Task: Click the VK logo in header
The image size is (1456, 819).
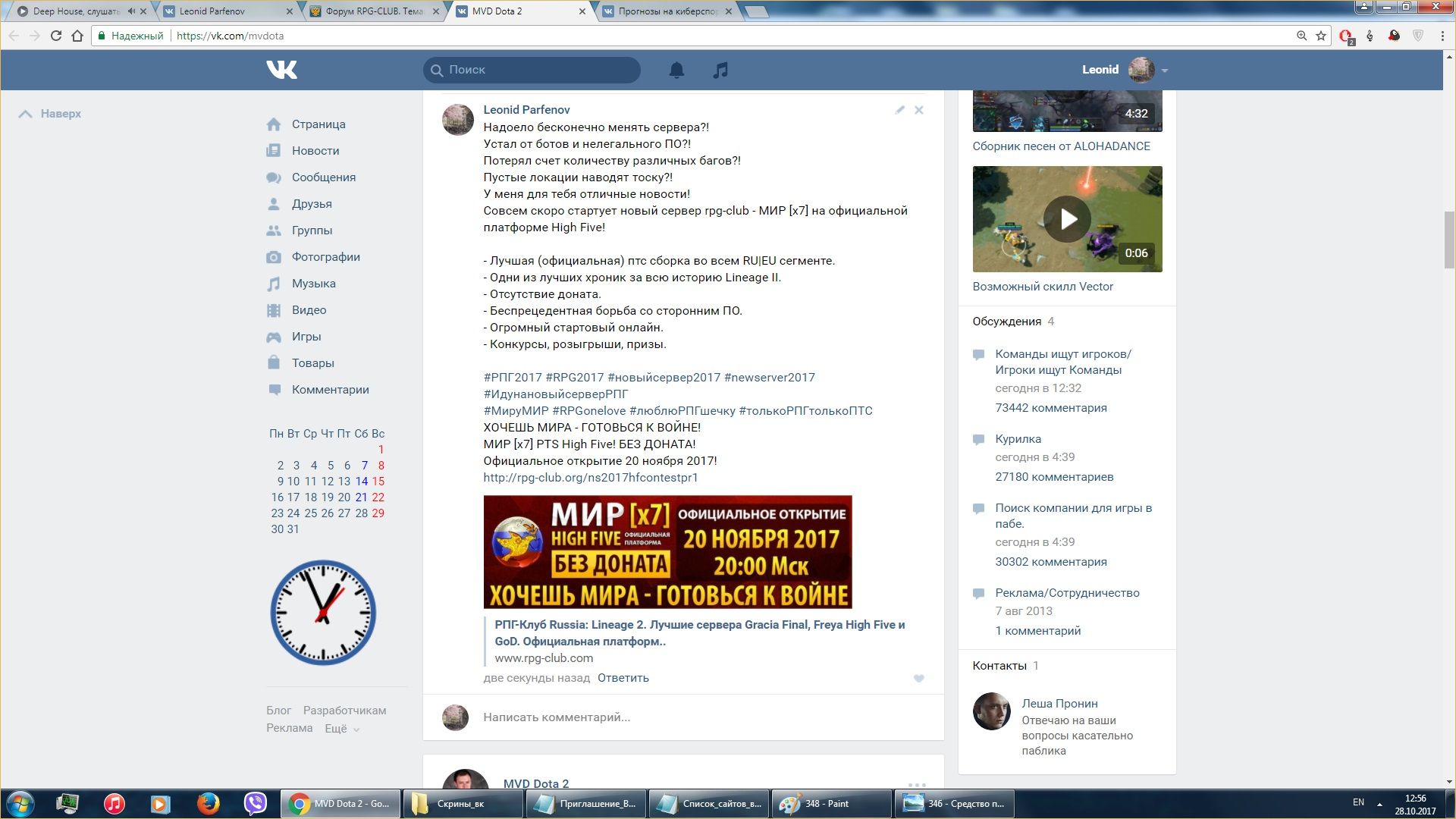Action: click(281, 70)
